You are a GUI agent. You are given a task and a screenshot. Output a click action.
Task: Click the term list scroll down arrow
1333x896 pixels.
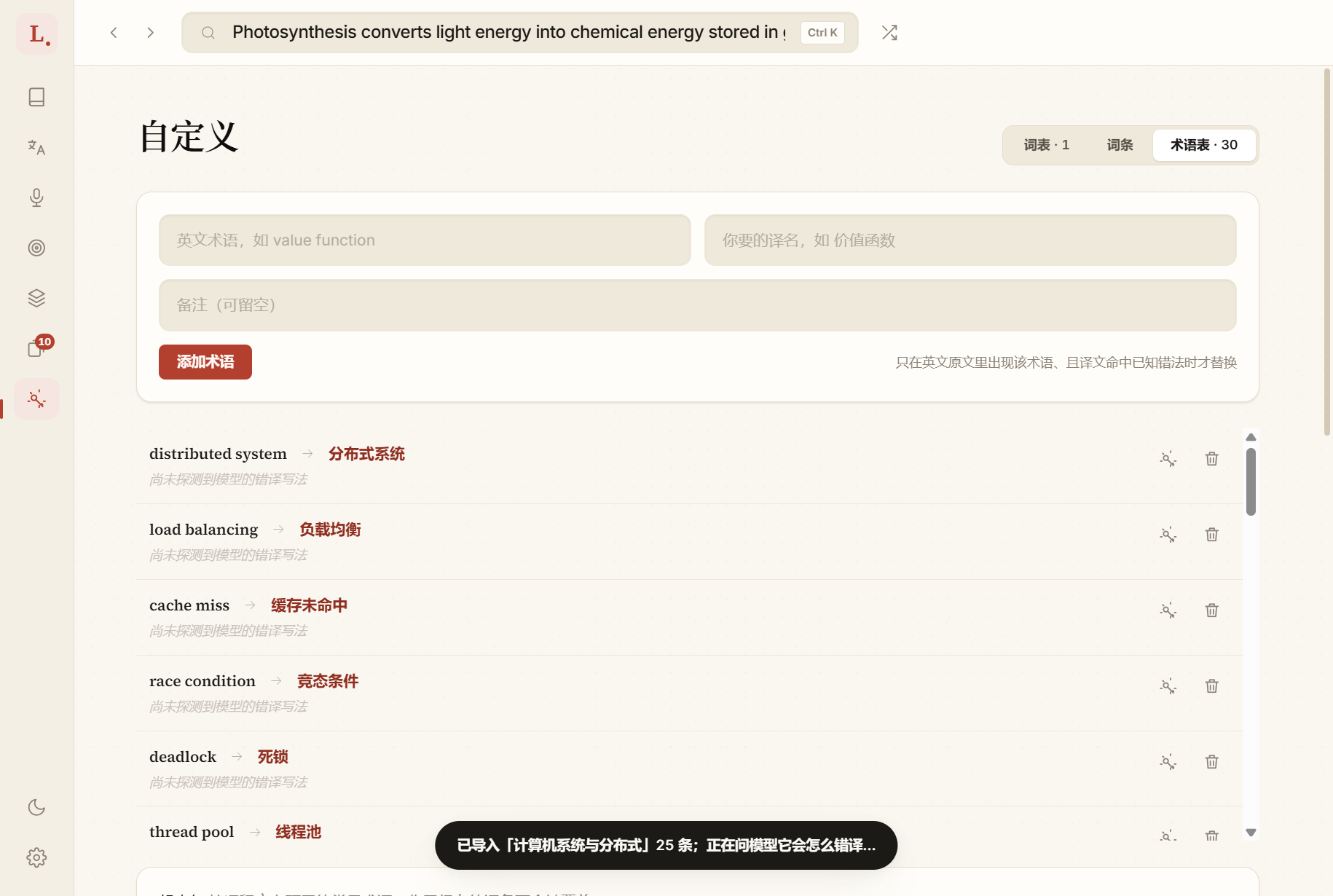pyautogui.click(x=1251, y=833)
